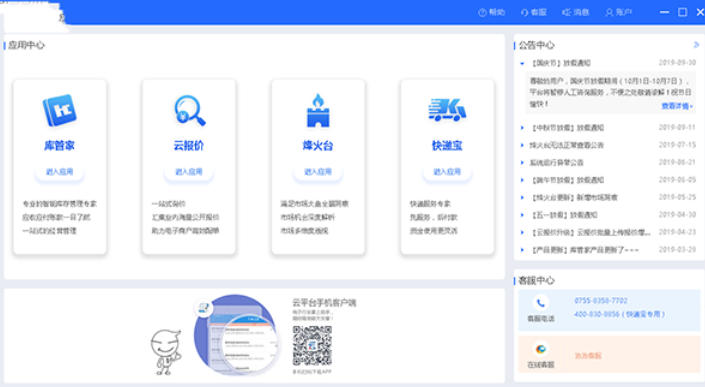Viewport: 705px width, 387px height.
Task: Open 帮助 help in title bar
Action: [x=491, y=12]
